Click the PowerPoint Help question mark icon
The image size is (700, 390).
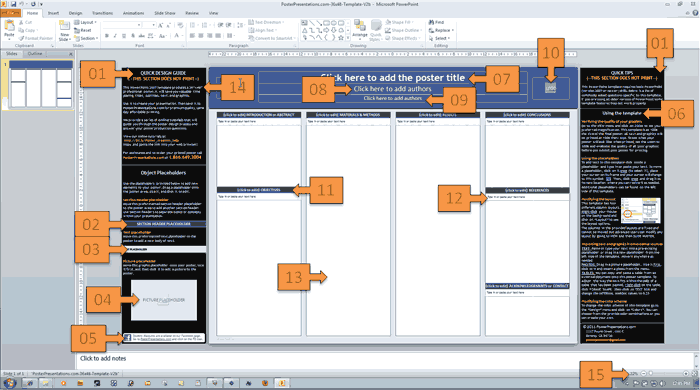click(696, 13)
